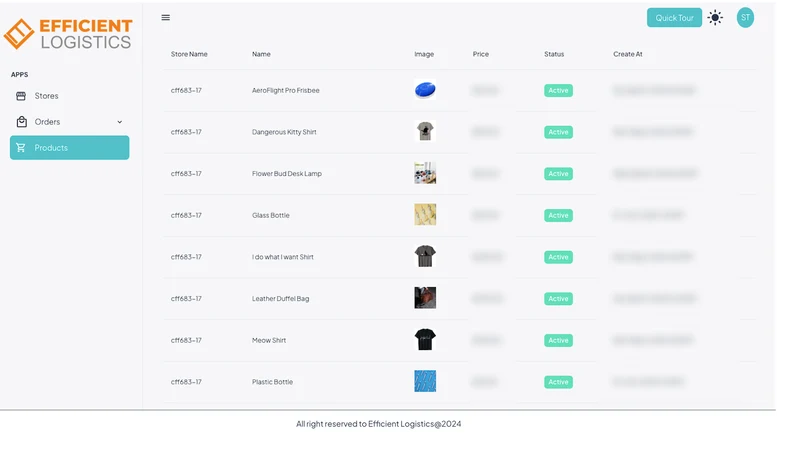
Task: Click the hamburger menu icon
Action: click(165, 17)
